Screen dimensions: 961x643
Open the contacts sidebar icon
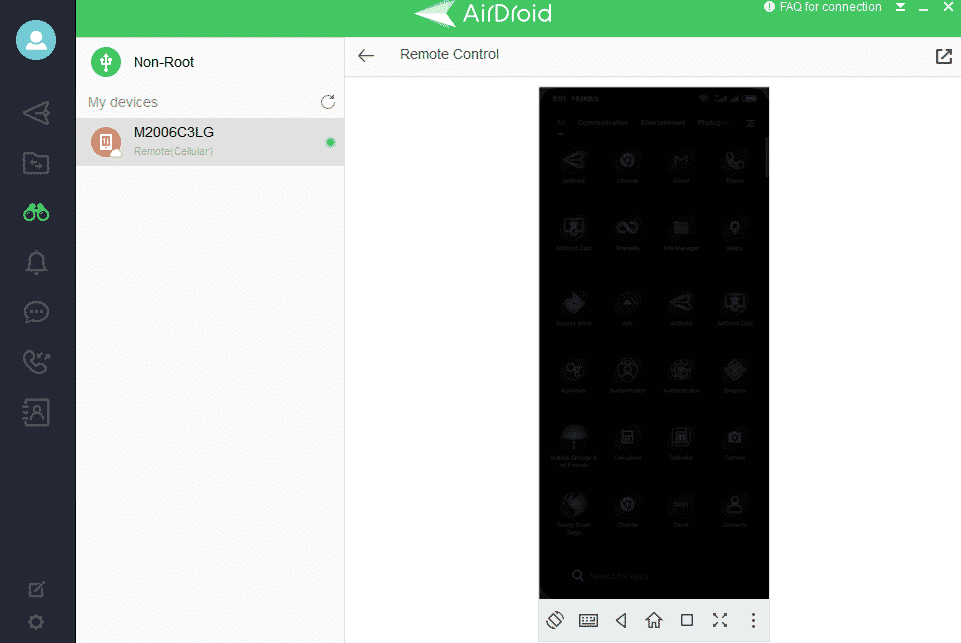click(x=36, y=412)
